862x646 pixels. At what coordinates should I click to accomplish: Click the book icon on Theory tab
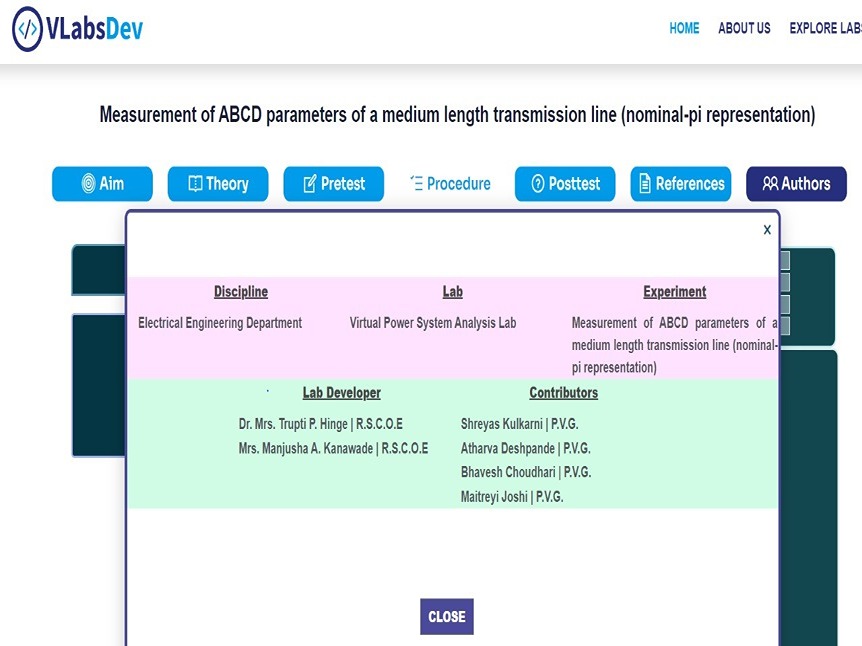(x=195, y=184)
